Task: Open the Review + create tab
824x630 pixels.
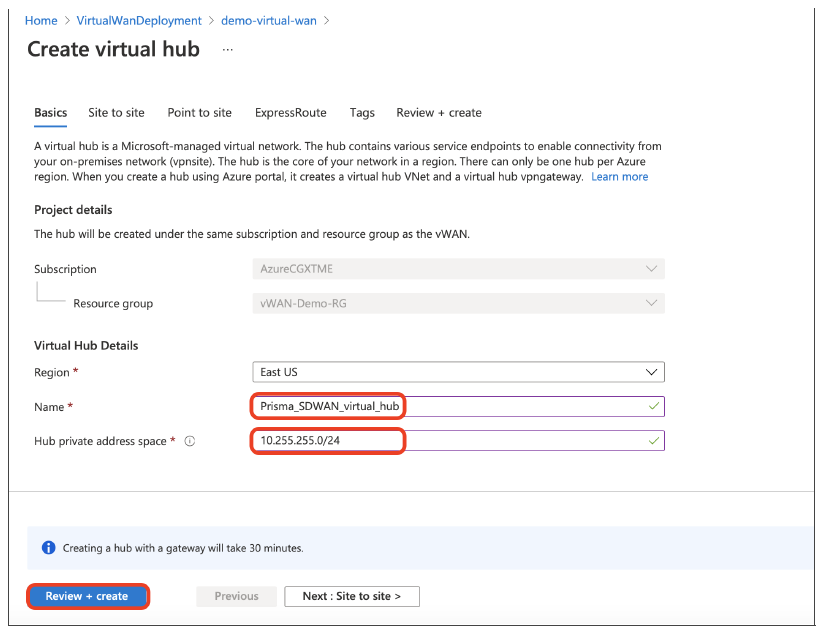Action: pos(439,113)
